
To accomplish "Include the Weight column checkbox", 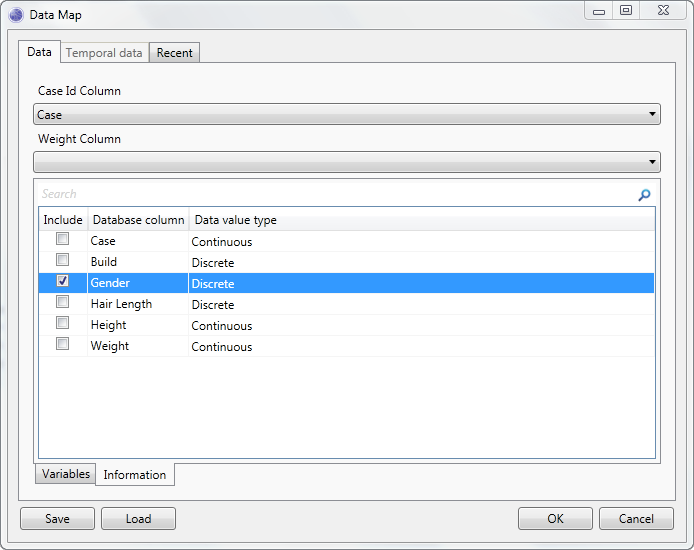I will coord(63,344).
